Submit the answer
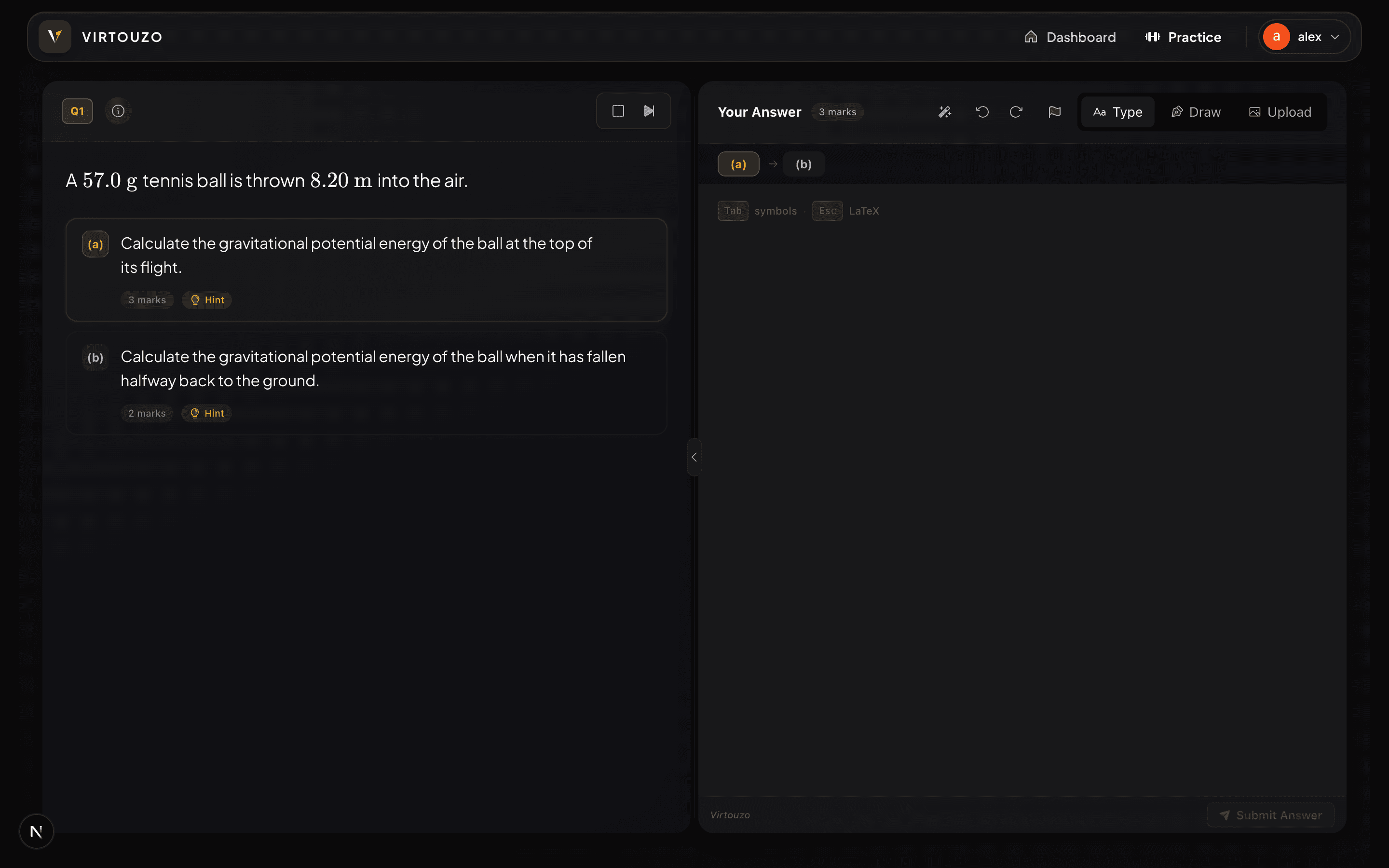The height and width of the screenshot is (868, 1389). (1270, 815)
